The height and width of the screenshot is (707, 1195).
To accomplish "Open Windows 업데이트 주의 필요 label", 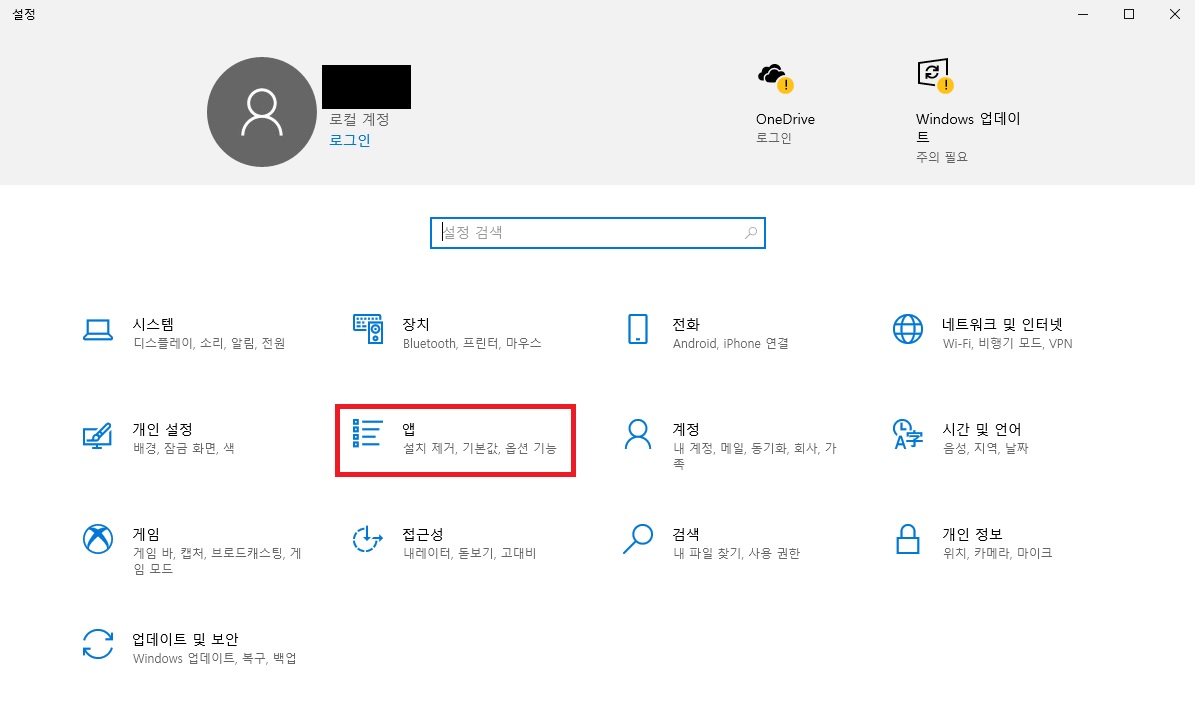I will click(x=942, y=157).
